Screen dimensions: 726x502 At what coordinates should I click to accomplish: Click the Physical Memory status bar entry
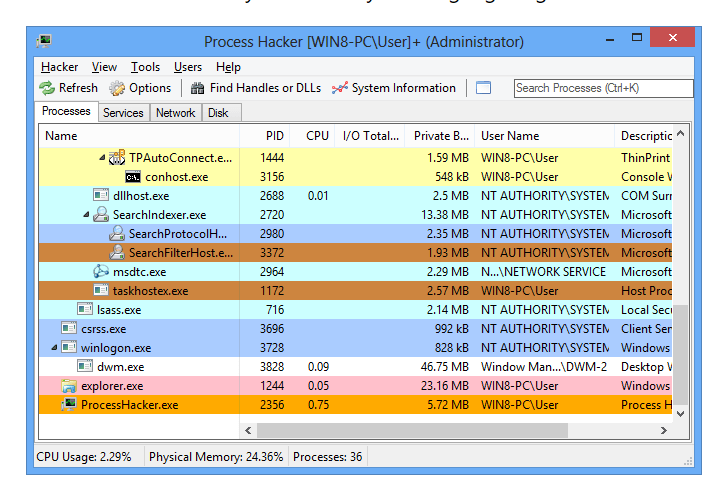[x=216, y=457]
